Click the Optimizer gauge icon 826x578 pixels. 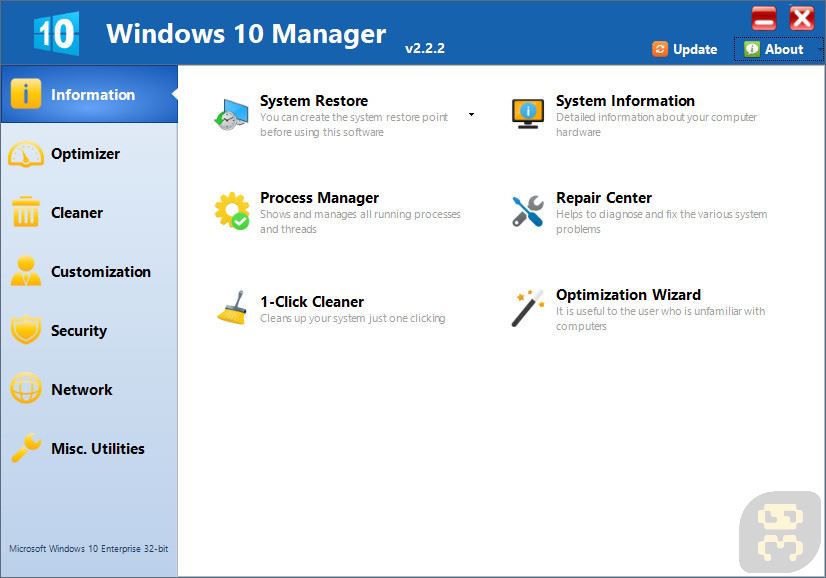(26, 154)
